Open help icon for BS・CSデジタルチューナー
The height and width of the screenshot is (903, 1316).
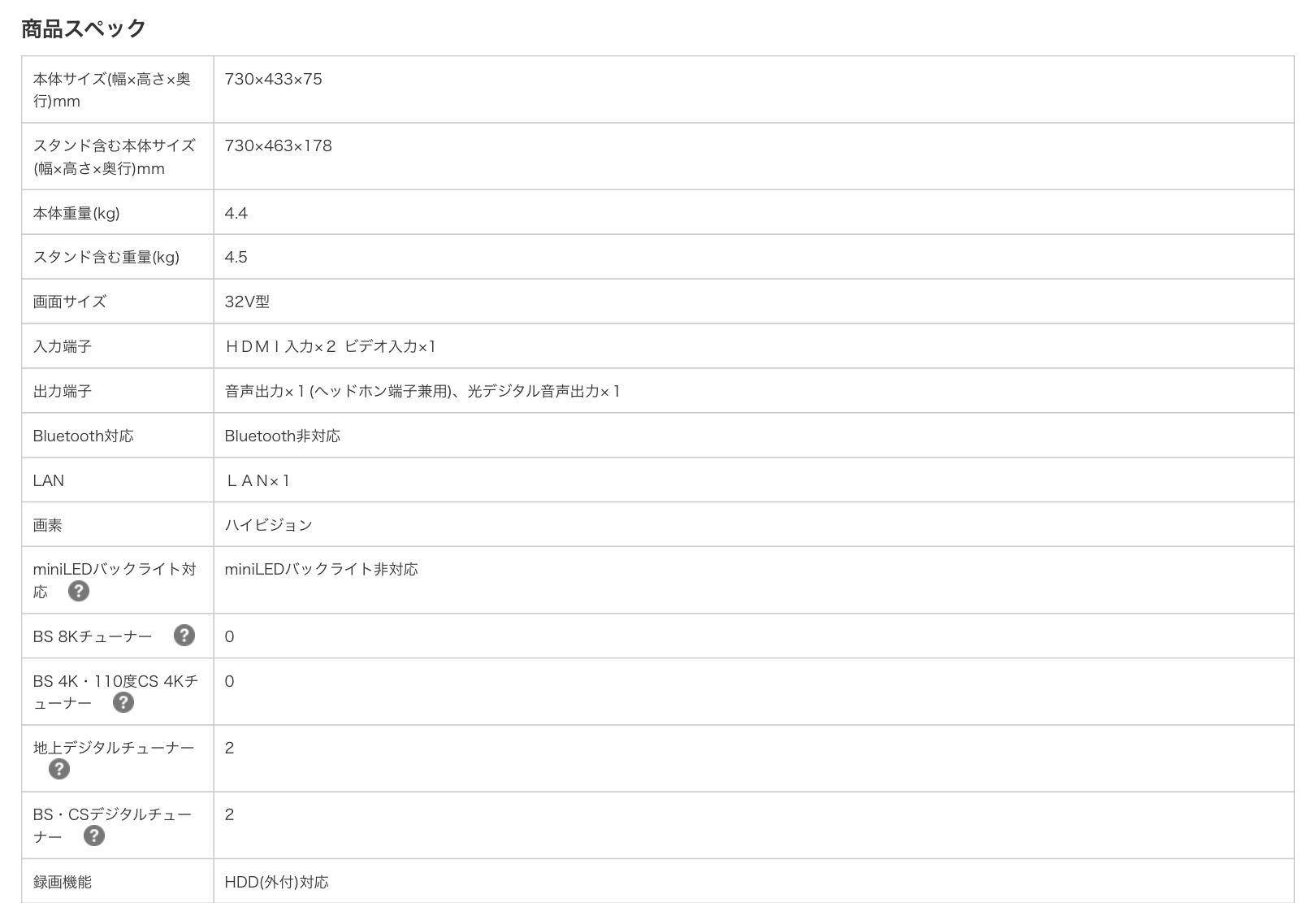point(94,836)
